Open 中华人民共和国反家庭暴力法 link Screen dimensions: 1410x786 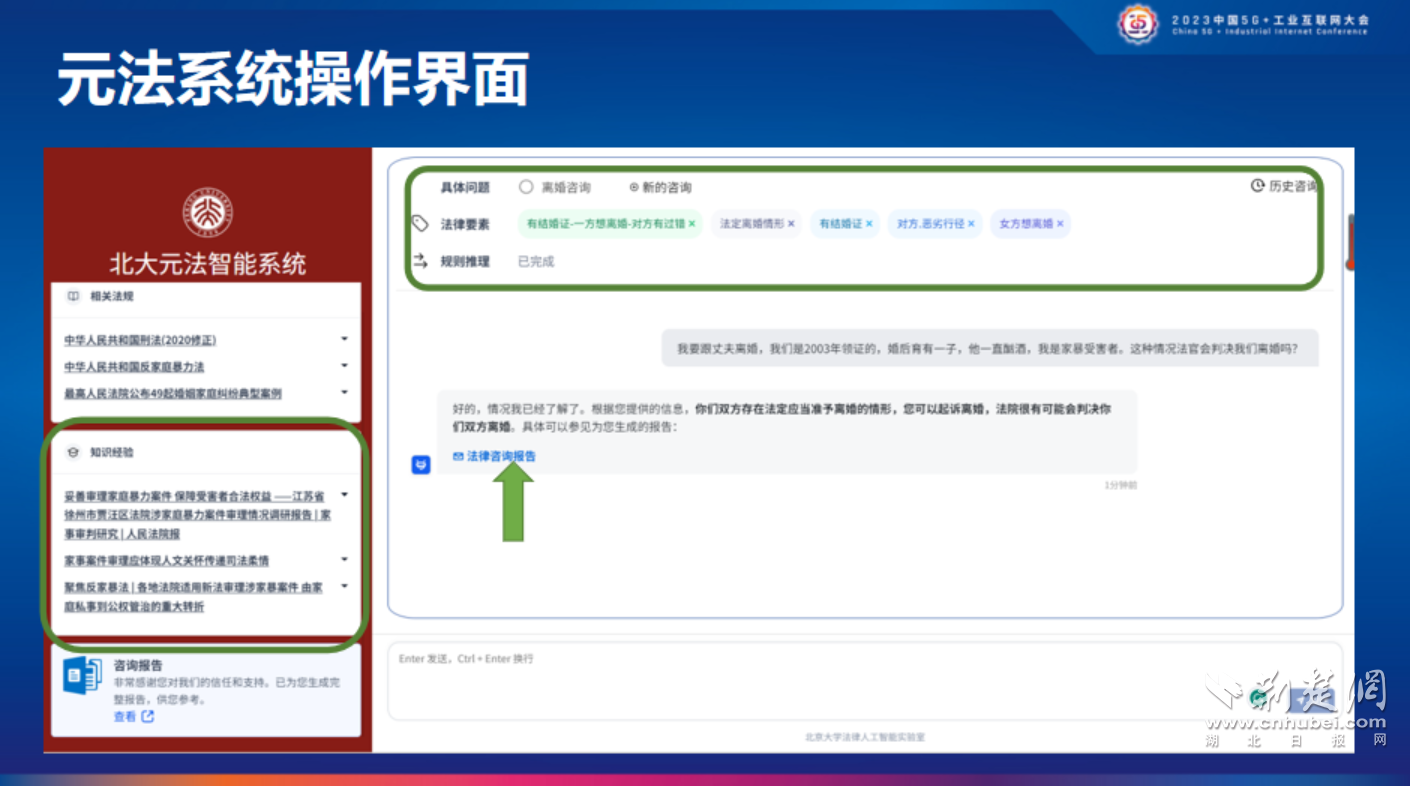[x=134, y=367]
